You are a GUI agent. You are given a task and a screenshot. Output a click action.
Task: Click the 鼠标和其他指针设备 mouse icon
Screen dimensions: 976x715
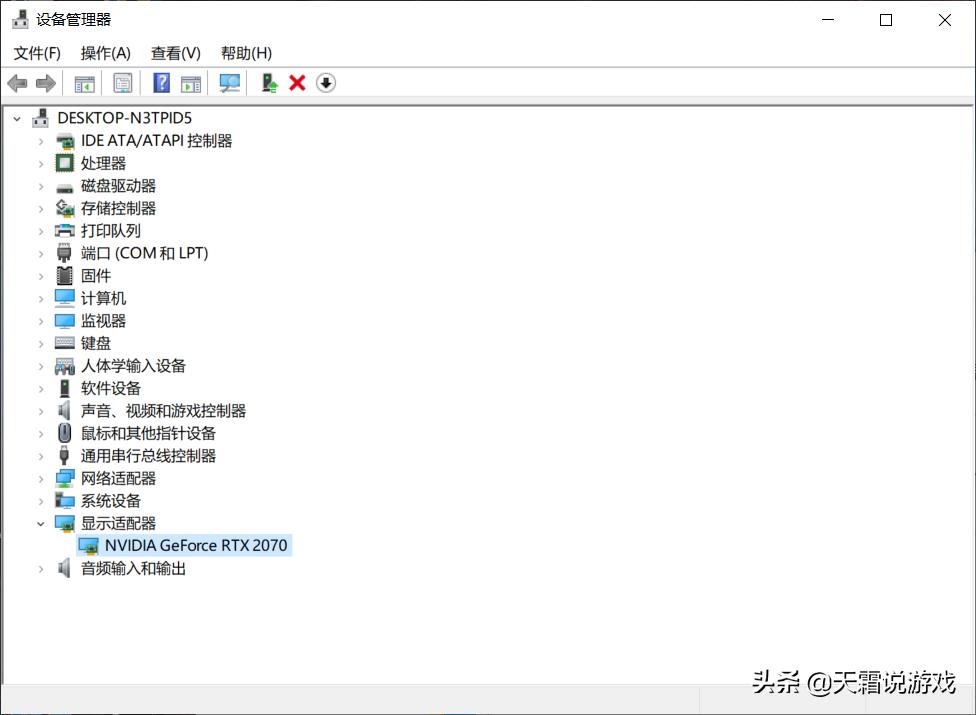65,433
